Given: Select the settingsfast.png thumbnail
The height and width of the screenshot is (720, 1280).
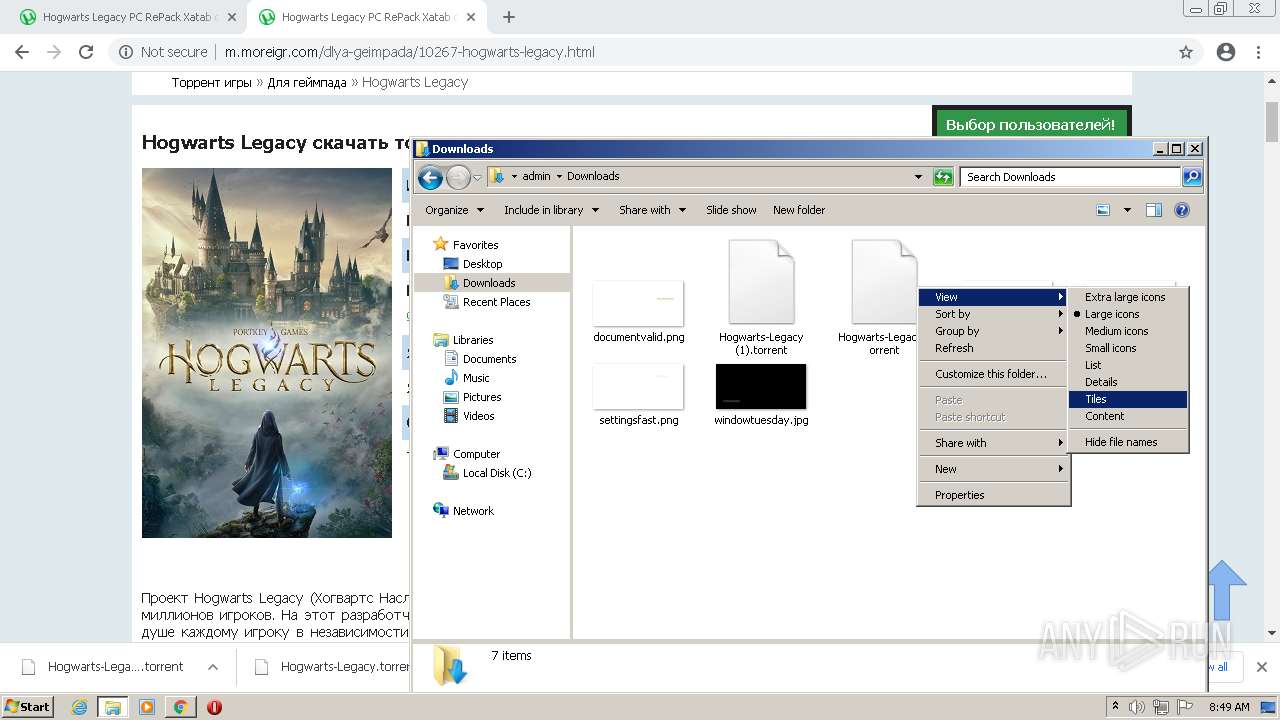Looking at the screenshot, I should 638,386.
